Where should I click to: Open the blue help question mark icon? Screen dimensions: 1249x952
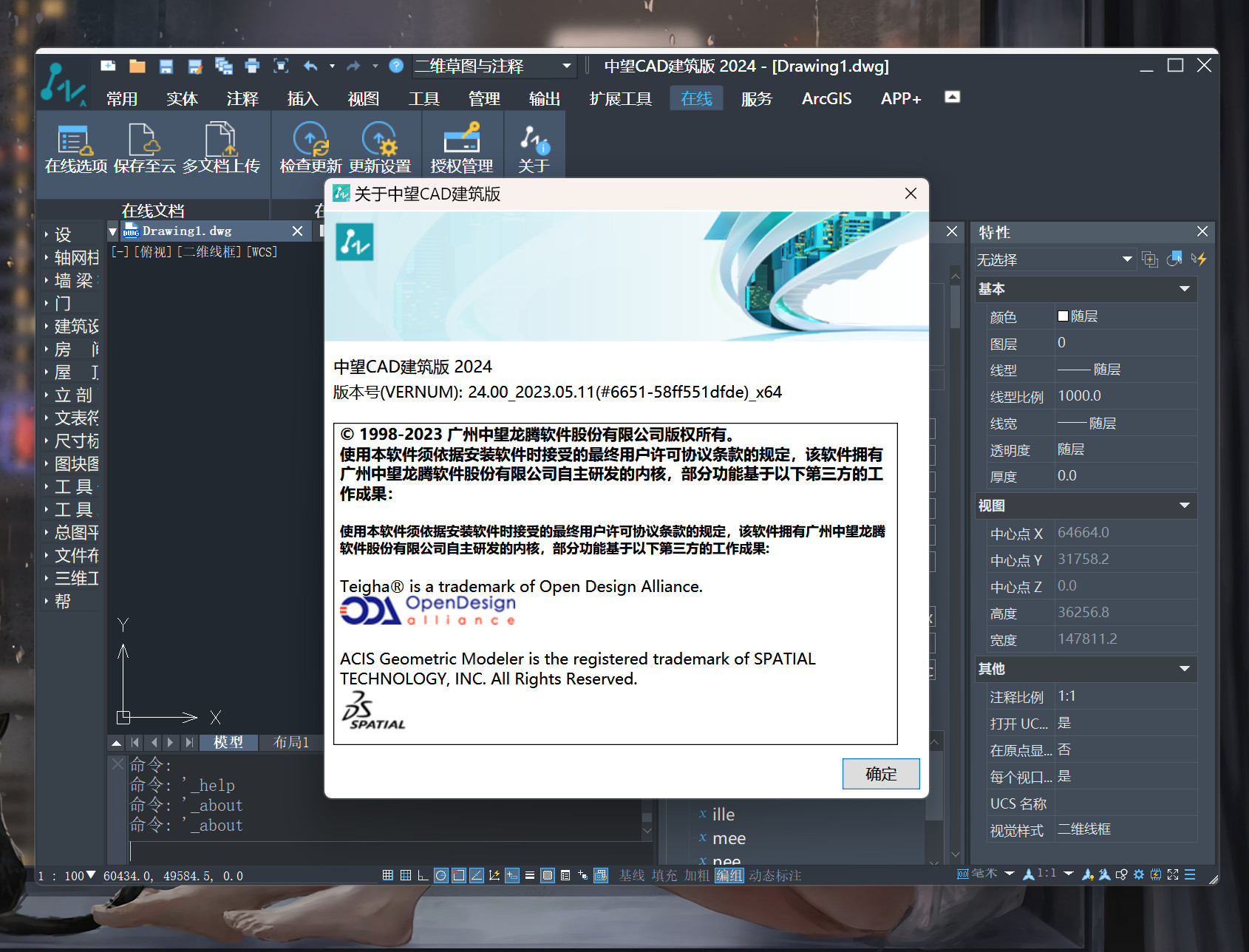pyautogui.click(x=396, y=66)
